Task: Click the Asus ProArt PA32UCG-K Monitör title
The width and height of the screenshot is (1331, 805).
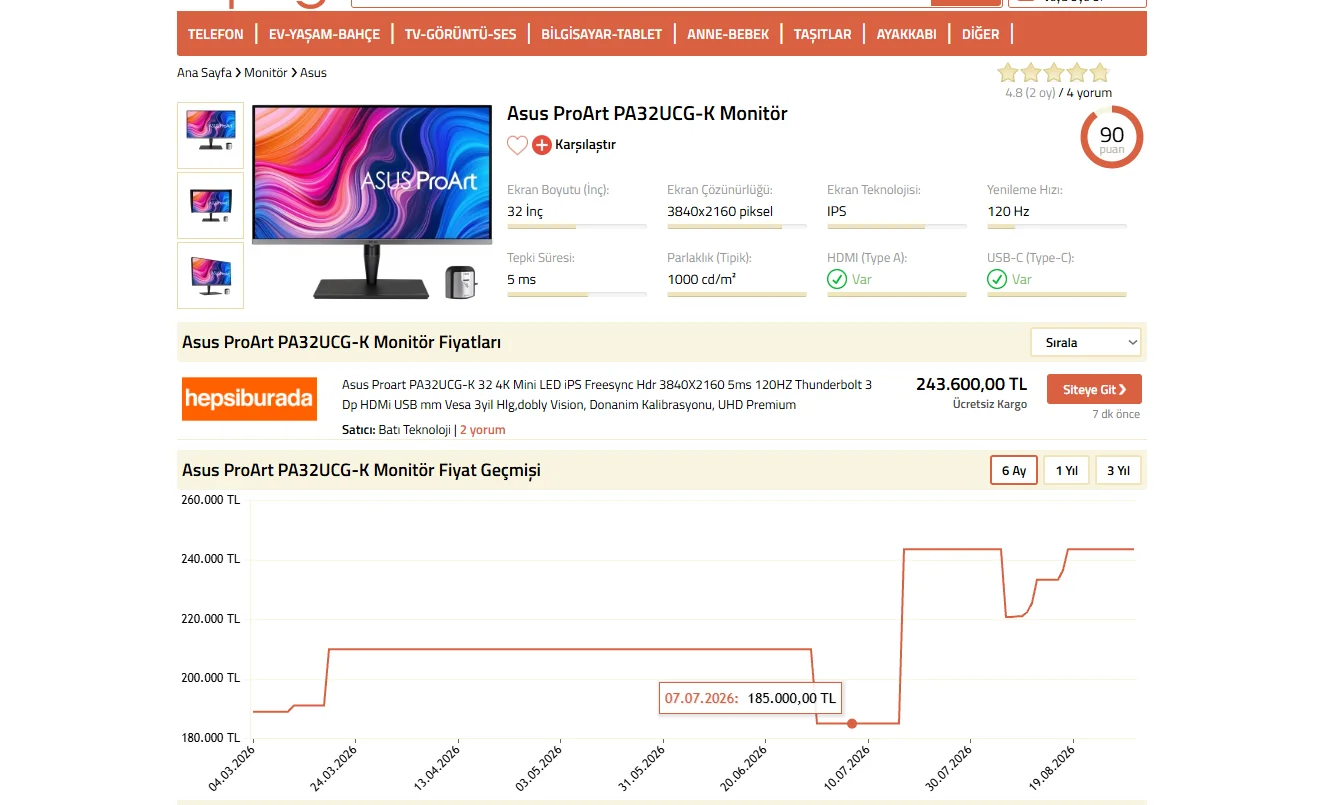Action: 647,114
